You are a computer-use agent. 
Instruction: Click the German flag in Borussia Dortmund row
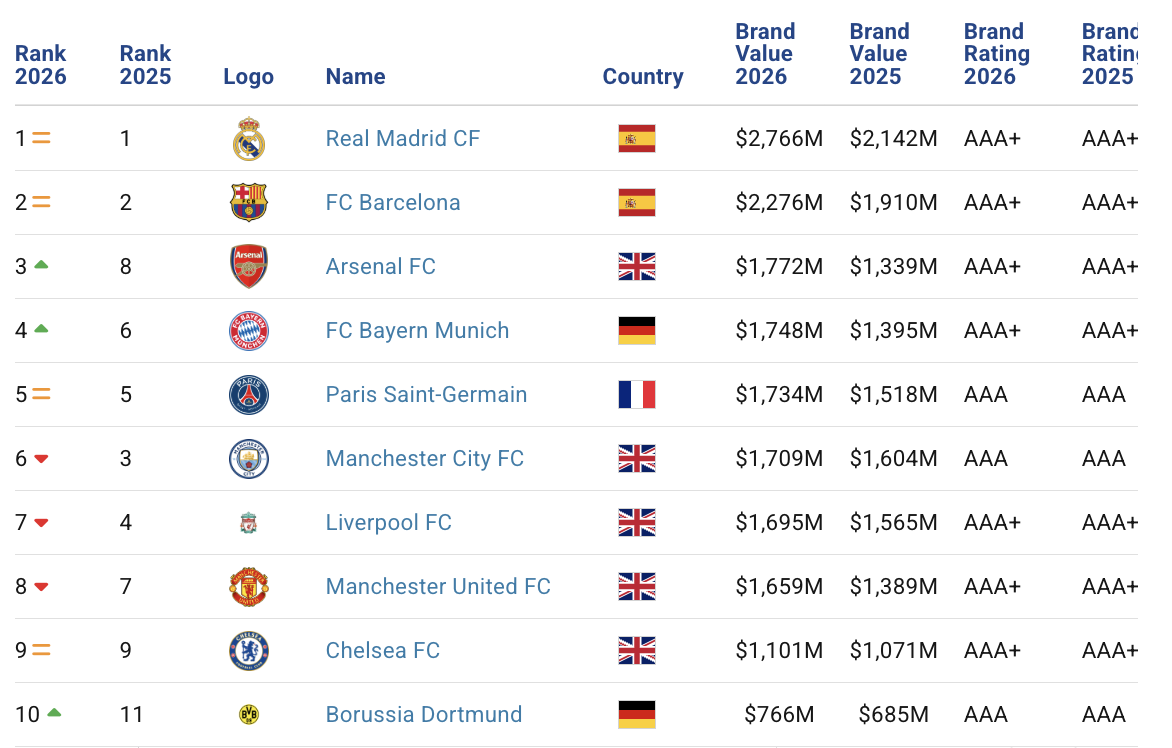pyautogui.click(x=637, y=715)
